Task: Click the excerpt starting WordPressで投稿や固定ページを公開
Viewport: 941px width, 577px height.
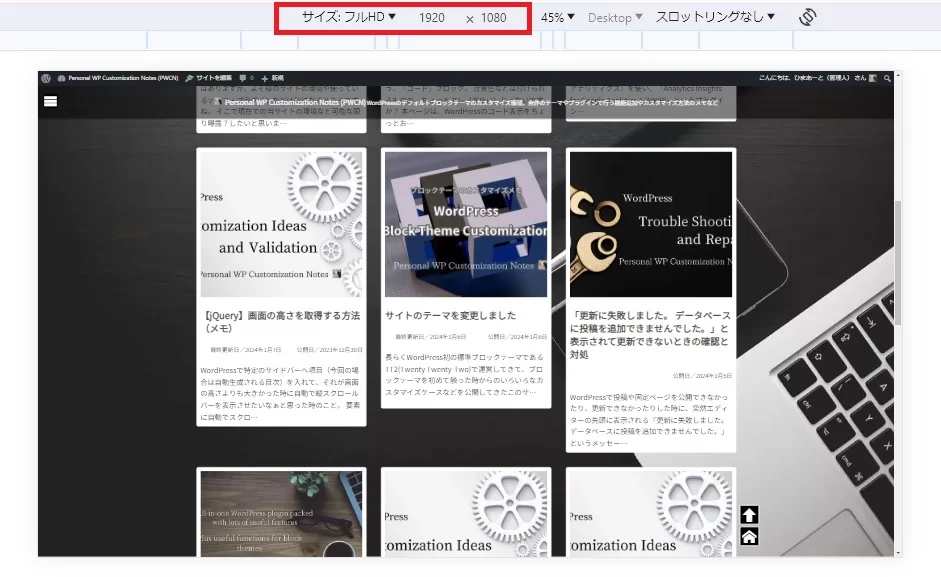Action: [649, 420]
